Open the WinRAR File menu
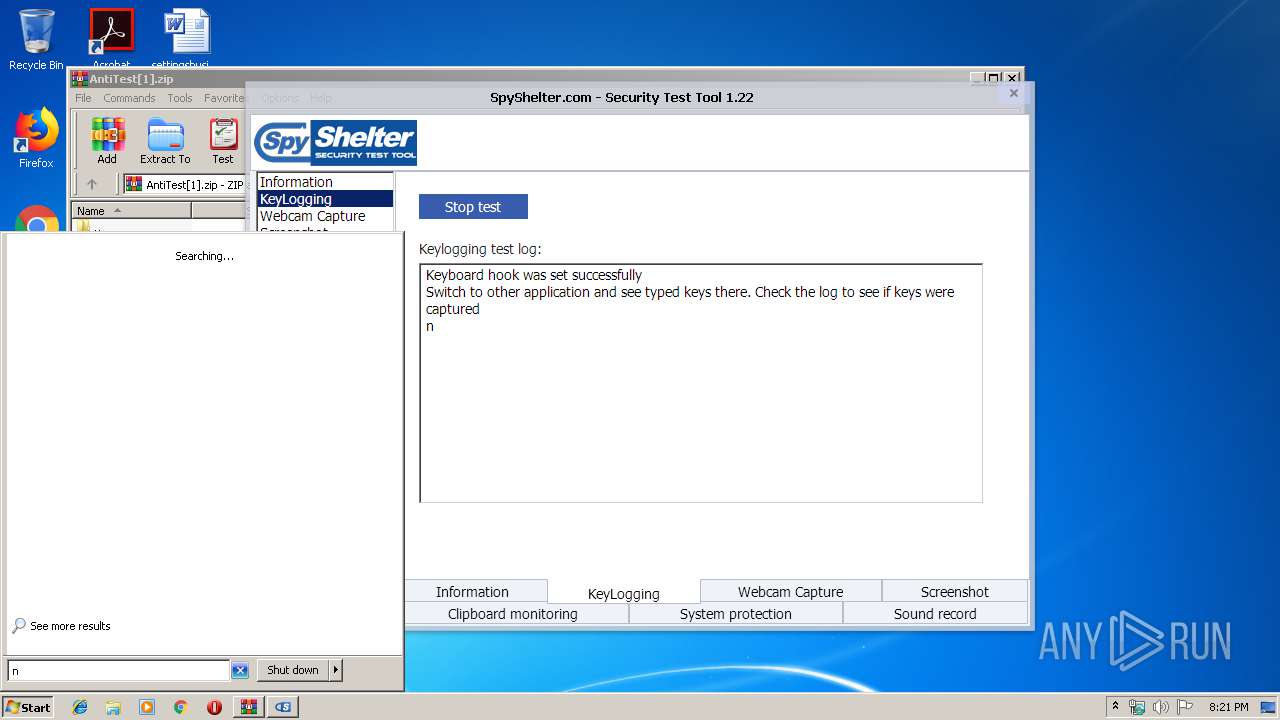Viewport: 1280px width, 720px height. click(x=83, y=98)
